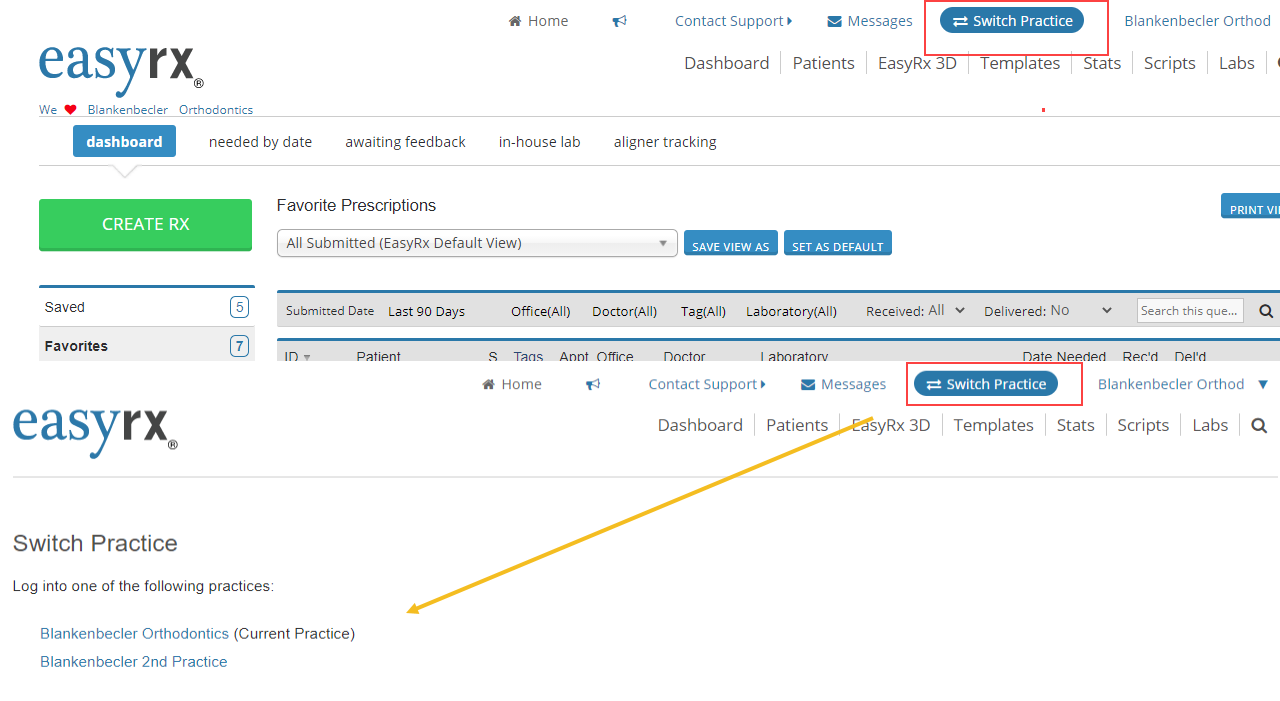The width and height of the screenshot is (1280, 701).
Task: Open EasyRx 3D in the dashboard page nav bar
Action: tap(917, 63)
